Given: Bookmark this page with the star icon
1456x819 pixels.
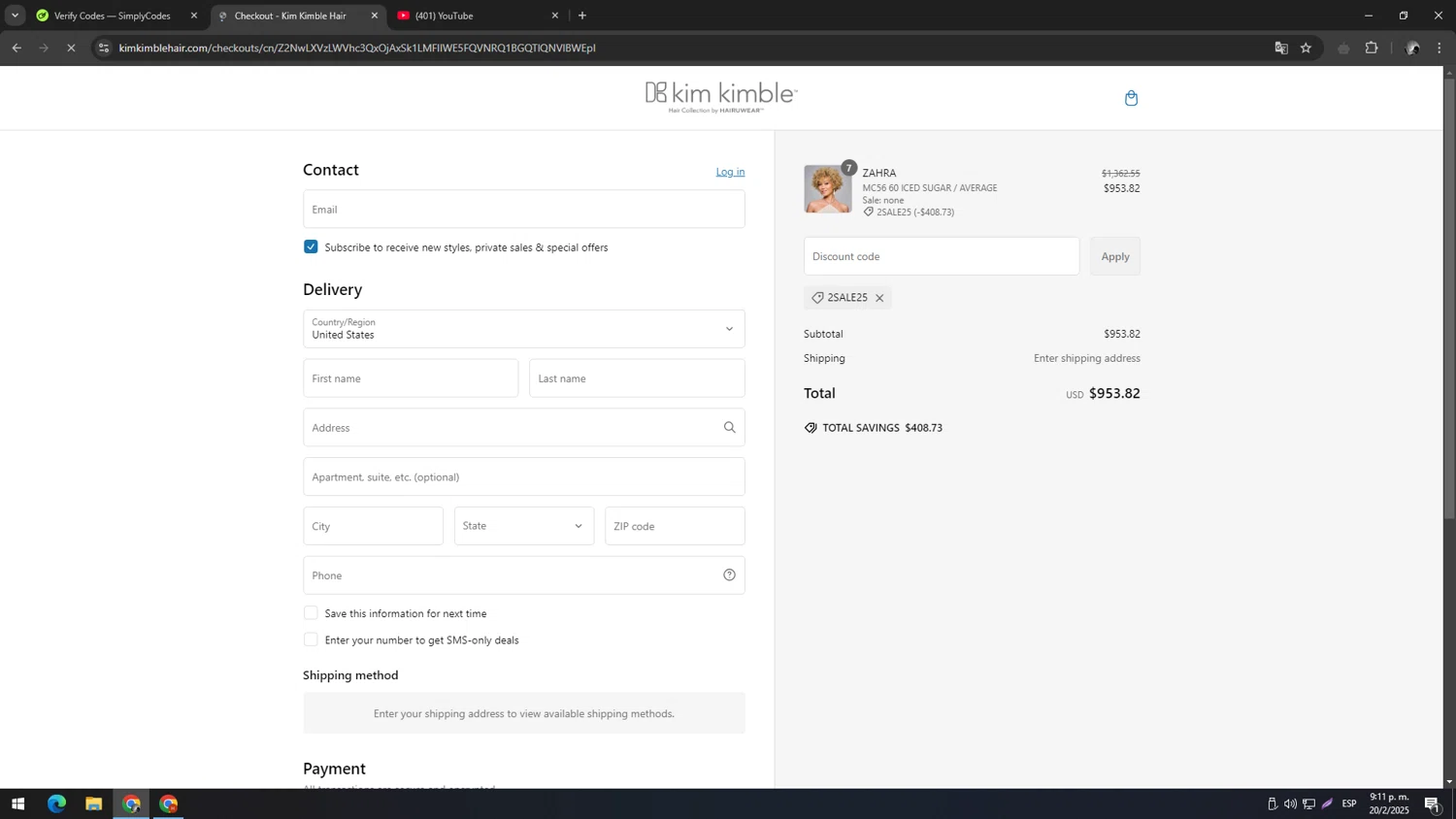Looking at the screenshot, I should point(1306,48).
